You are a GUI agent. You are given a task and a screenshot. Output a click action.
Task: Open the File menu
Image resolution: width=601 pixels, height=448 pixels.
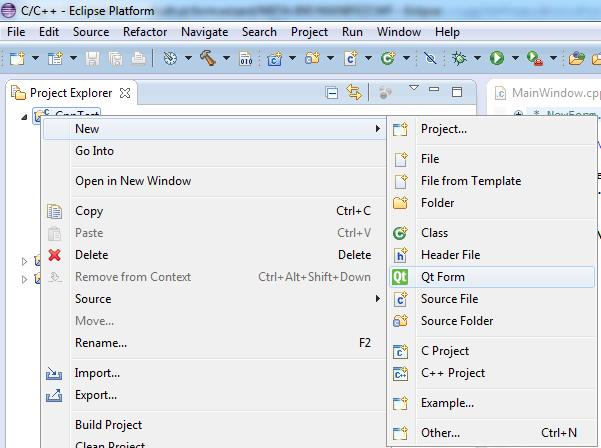(x=16, y=32)
